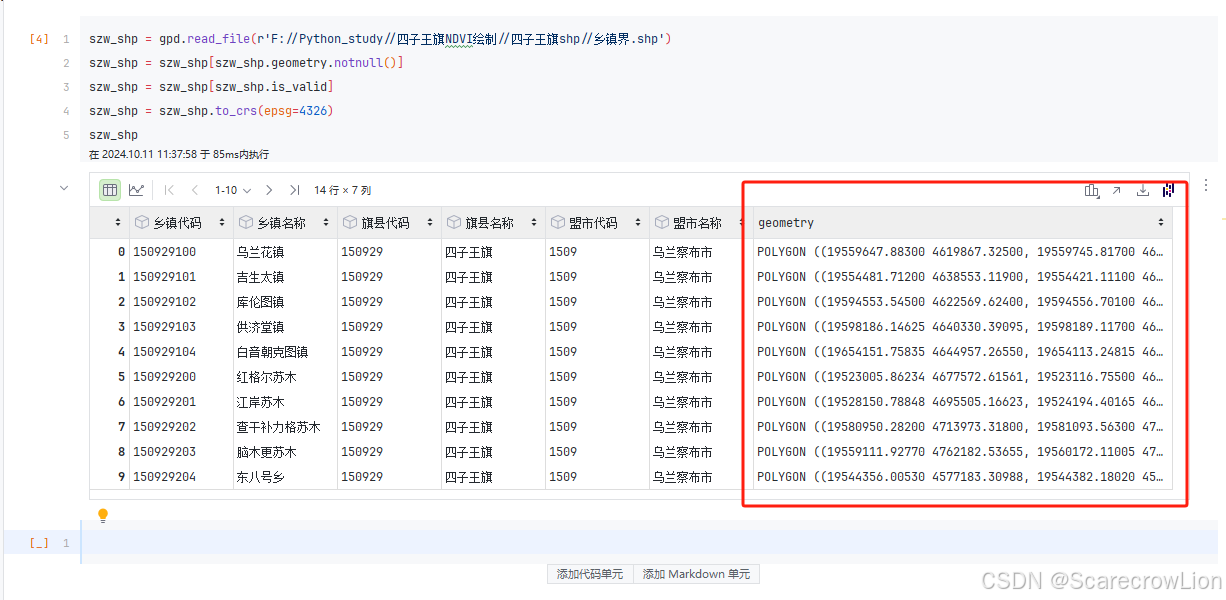The width and height of the screenshot is (1226, 600).
Task: Toggle sorting on 旗县名称 column
Action: tap(533, 222)
